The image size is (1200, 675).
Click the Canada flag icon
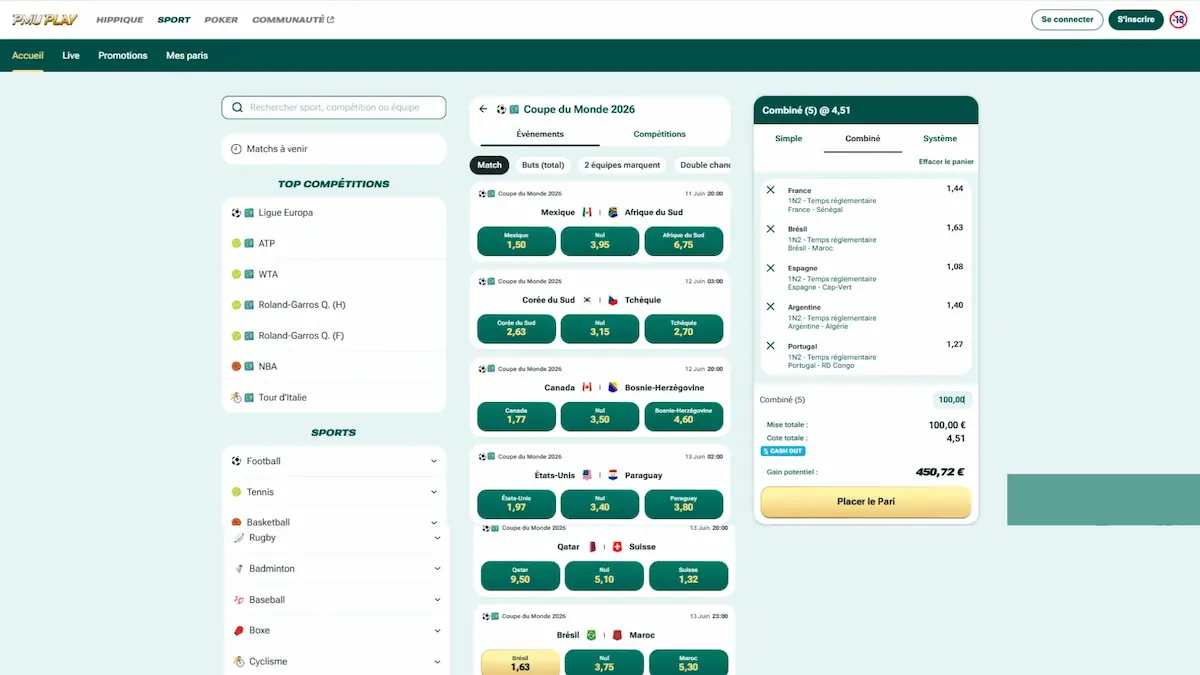tap(587, 387)
